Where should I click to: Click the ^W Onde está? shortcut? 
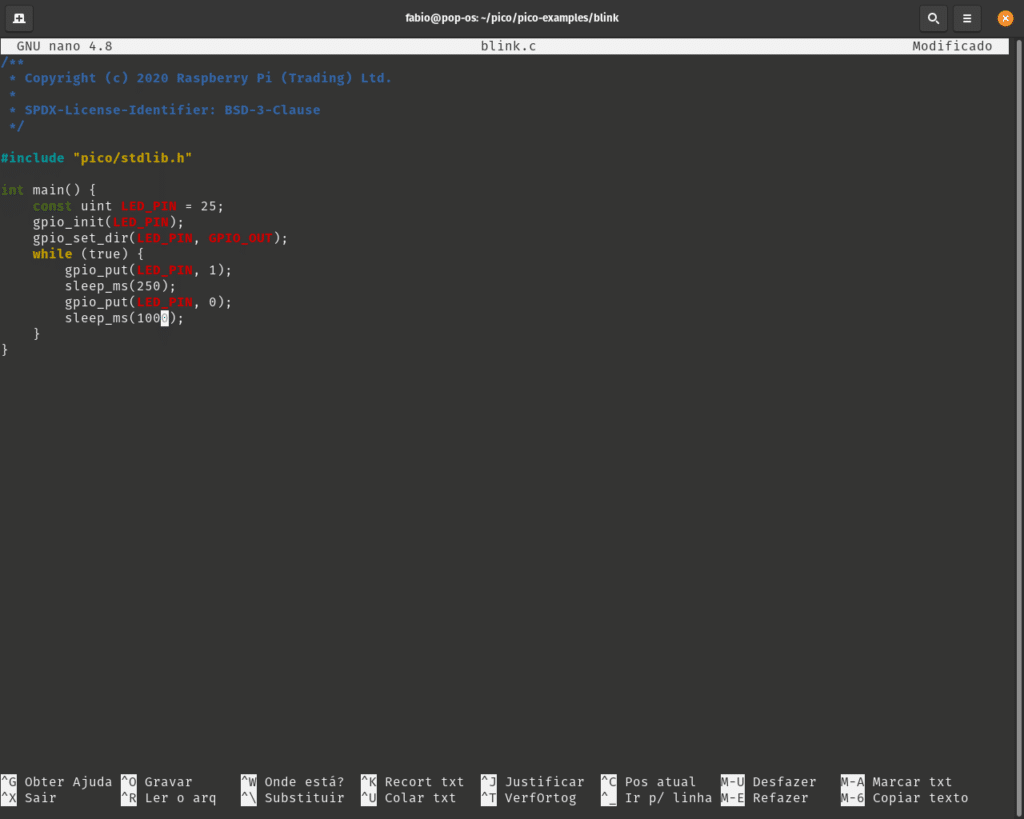coord(292,782)
